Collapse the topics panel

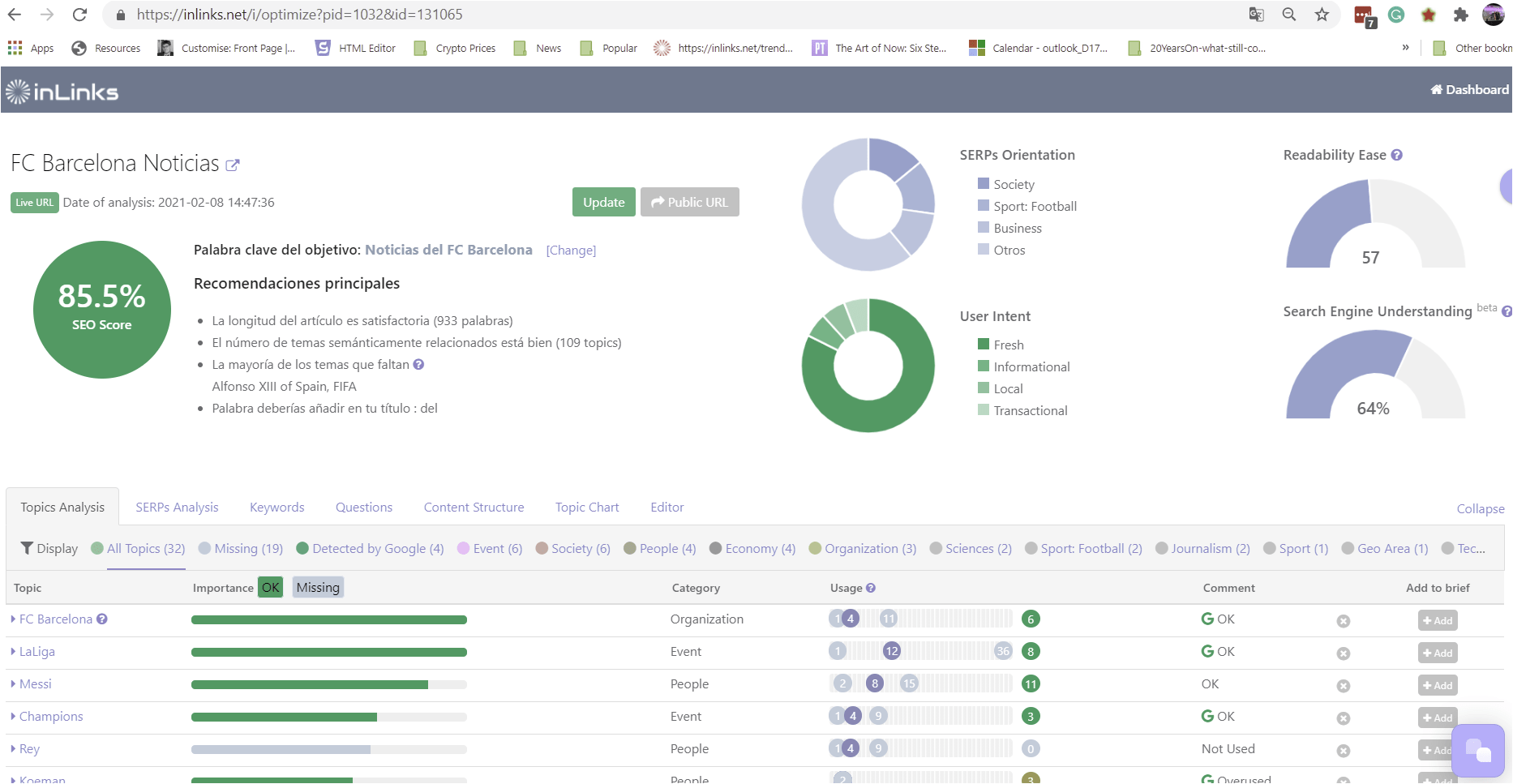pyautogui.click(x=1481, y=508)
